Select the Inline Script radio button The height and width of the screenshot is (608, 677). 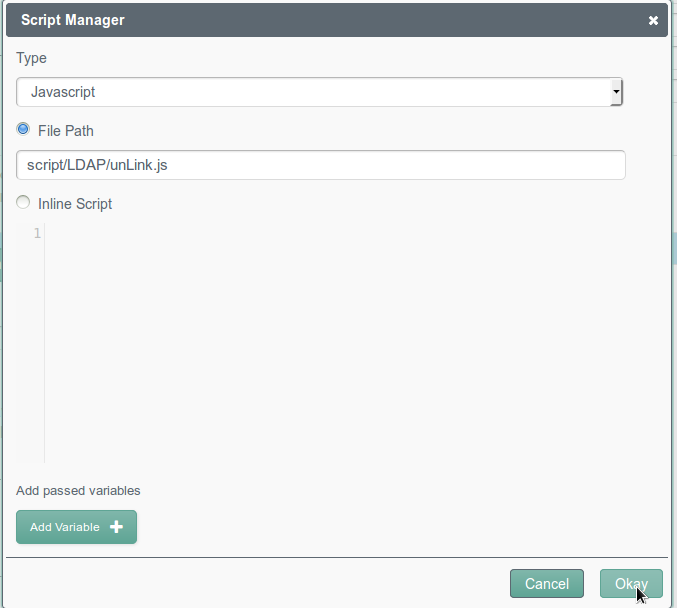tap(23, 202)
